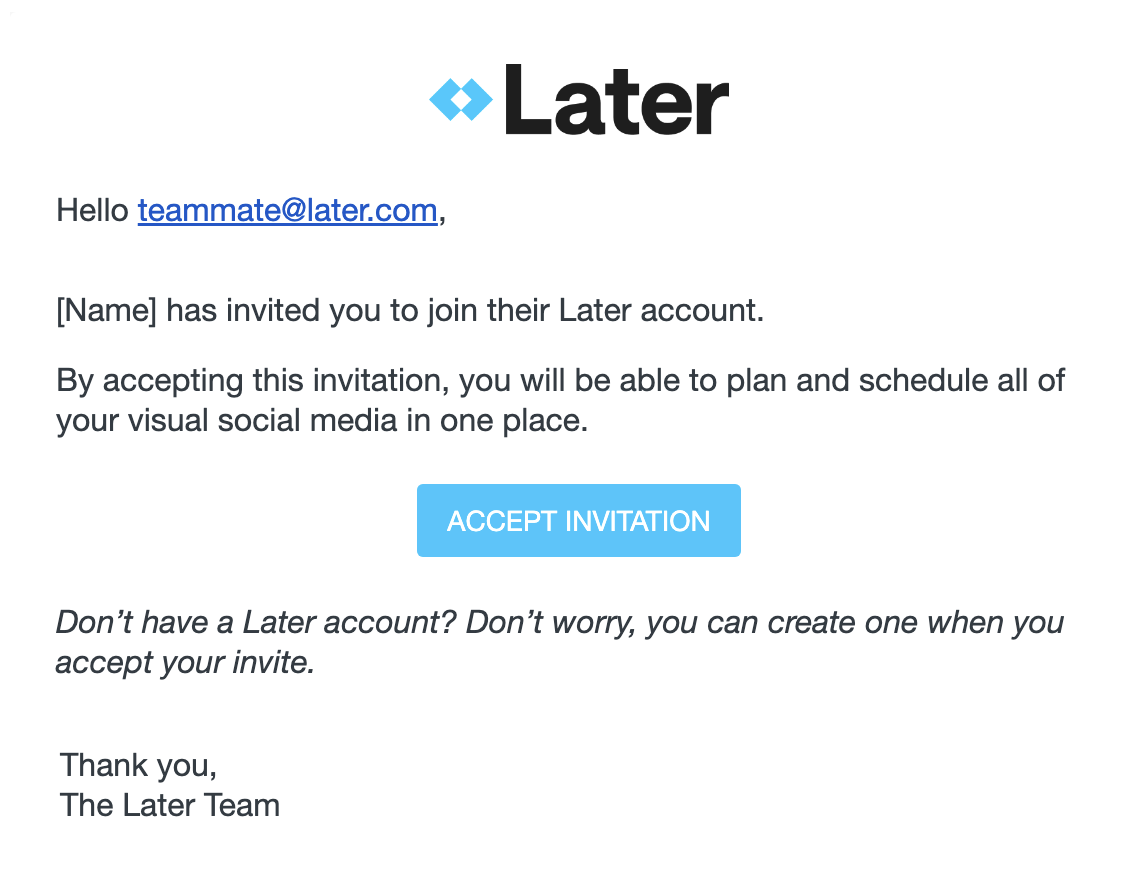Click the italic 'accept your invite.' line
This screenshot has width=1122, height=876.
click(x=185, y=663)
